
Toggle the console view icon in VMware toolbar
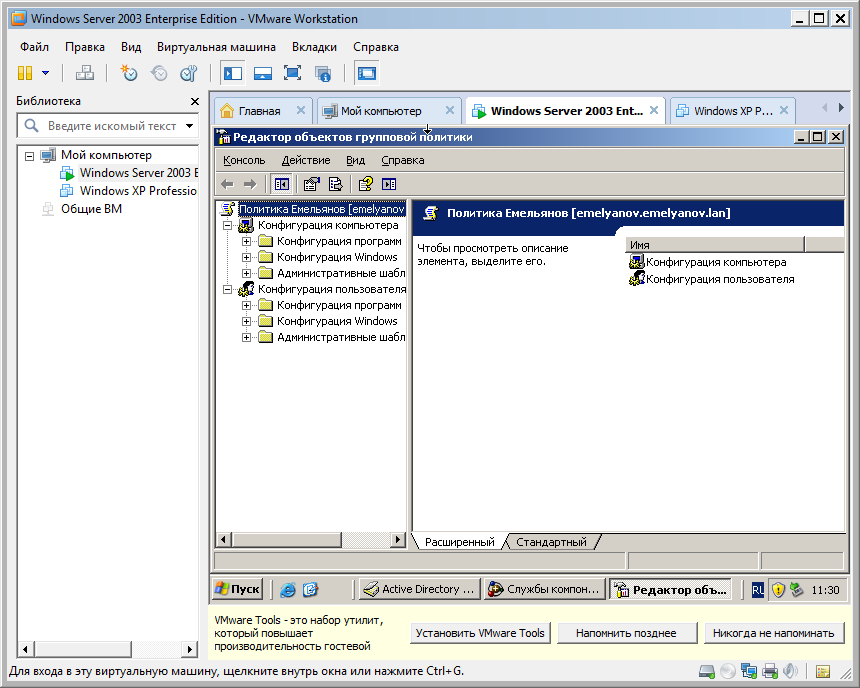[367, 73]
